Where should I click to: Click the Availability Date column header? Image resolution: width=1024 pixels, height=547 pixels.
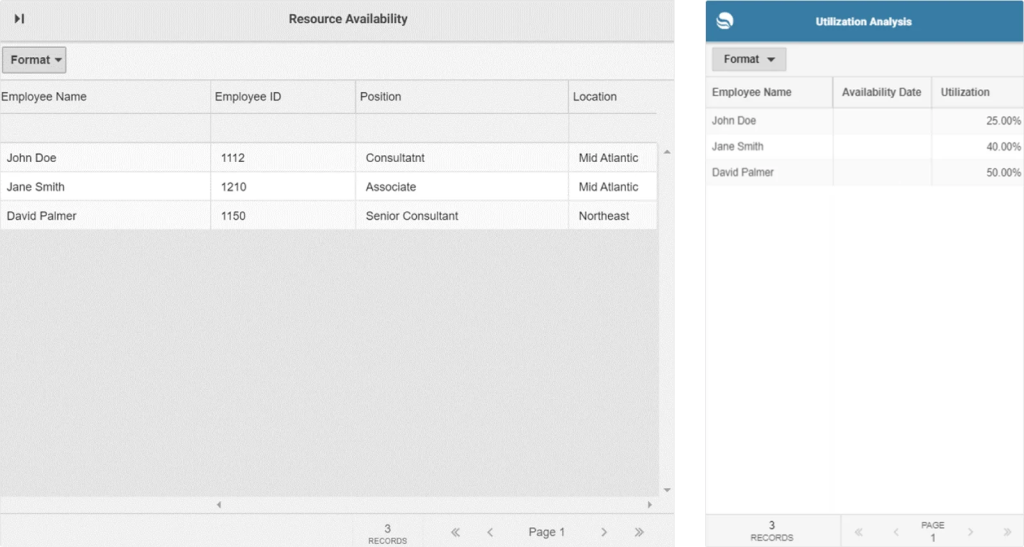(x=881, y=92)
